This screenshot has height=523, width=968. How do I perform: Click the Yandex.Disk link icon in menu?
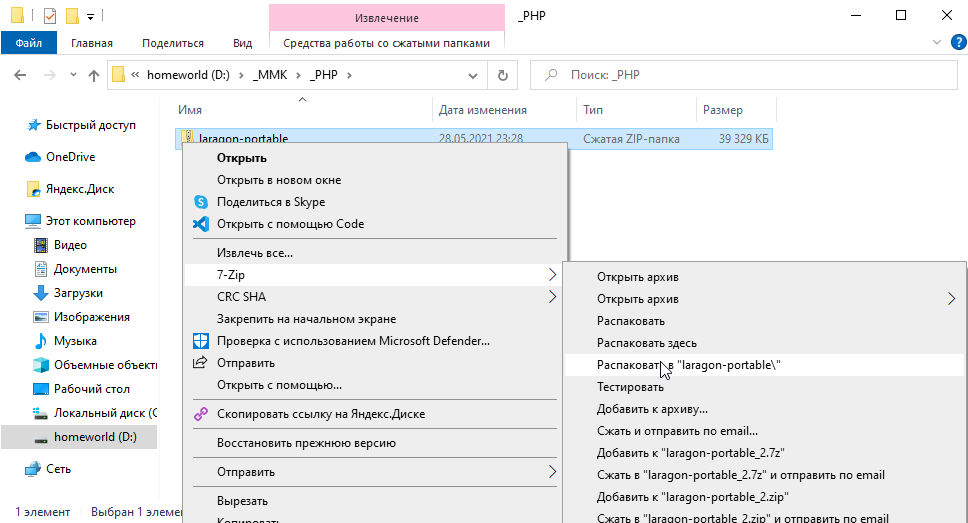[199, 413]
